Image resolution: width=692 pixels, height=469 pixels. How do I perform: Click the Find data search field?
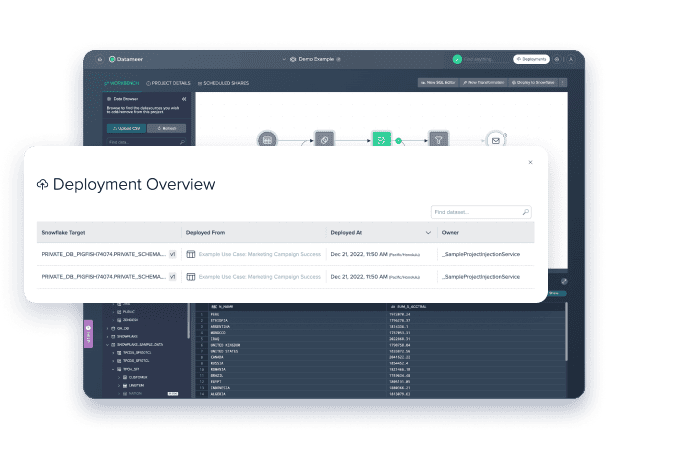(x=147, y=142)
